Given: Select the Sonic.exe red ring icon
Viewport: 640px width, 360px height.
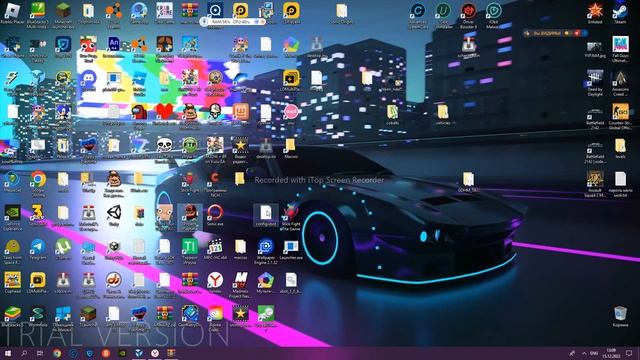Looking at the screenshot, I should click(215, 213).
